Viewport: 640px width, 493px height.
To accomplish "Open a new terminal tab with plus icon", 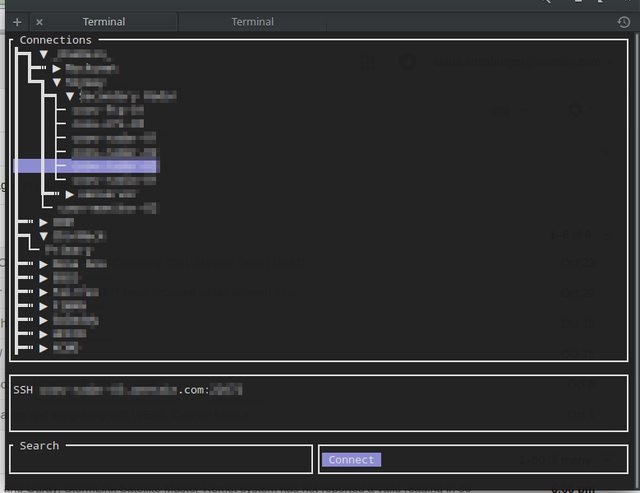I will pos(17,22).
